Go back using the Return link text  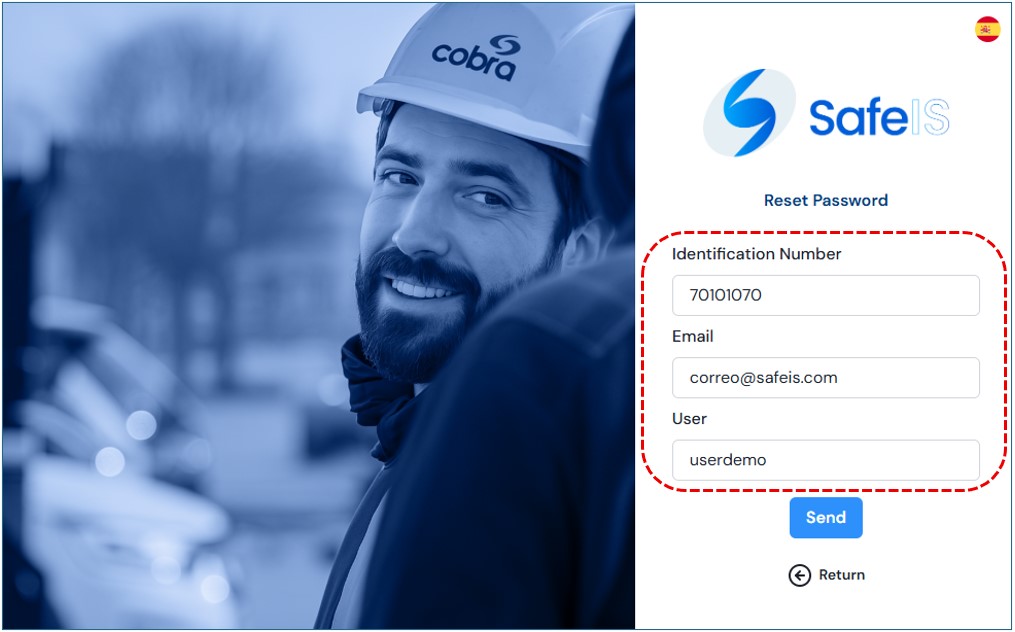(842, 575)
